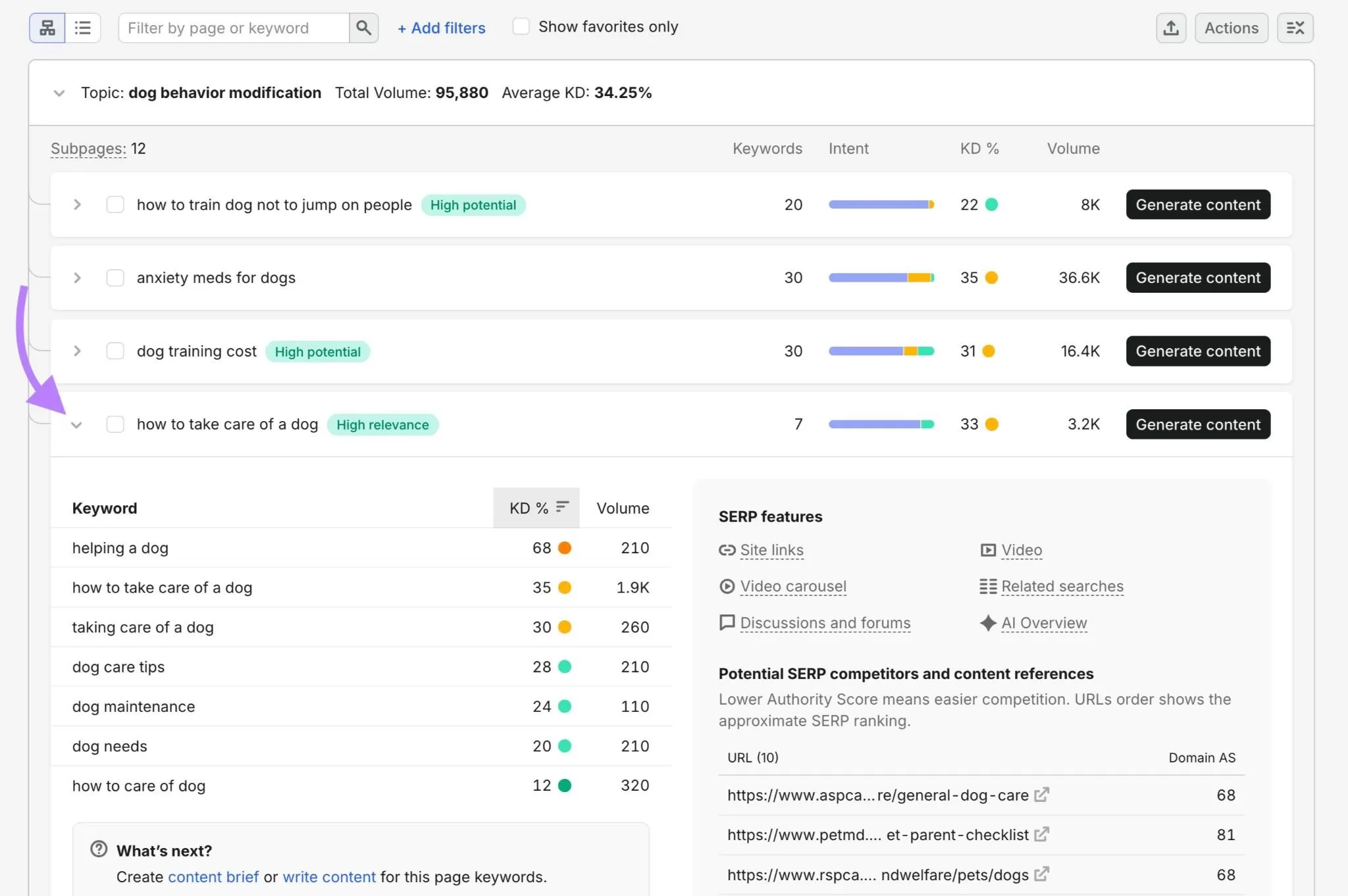Check the 'how to take care of a dog' subpage row
Viewport: 1348px width, 896px height.
pos(115,424)
